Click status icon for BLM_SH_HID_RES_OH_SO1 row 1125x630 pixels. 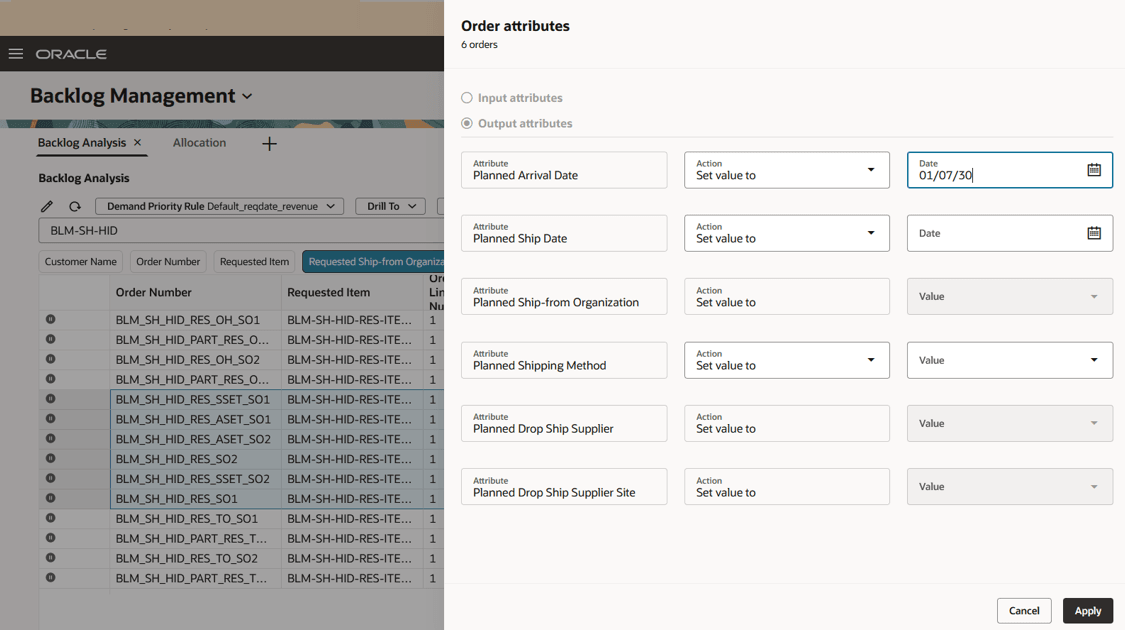50,319
